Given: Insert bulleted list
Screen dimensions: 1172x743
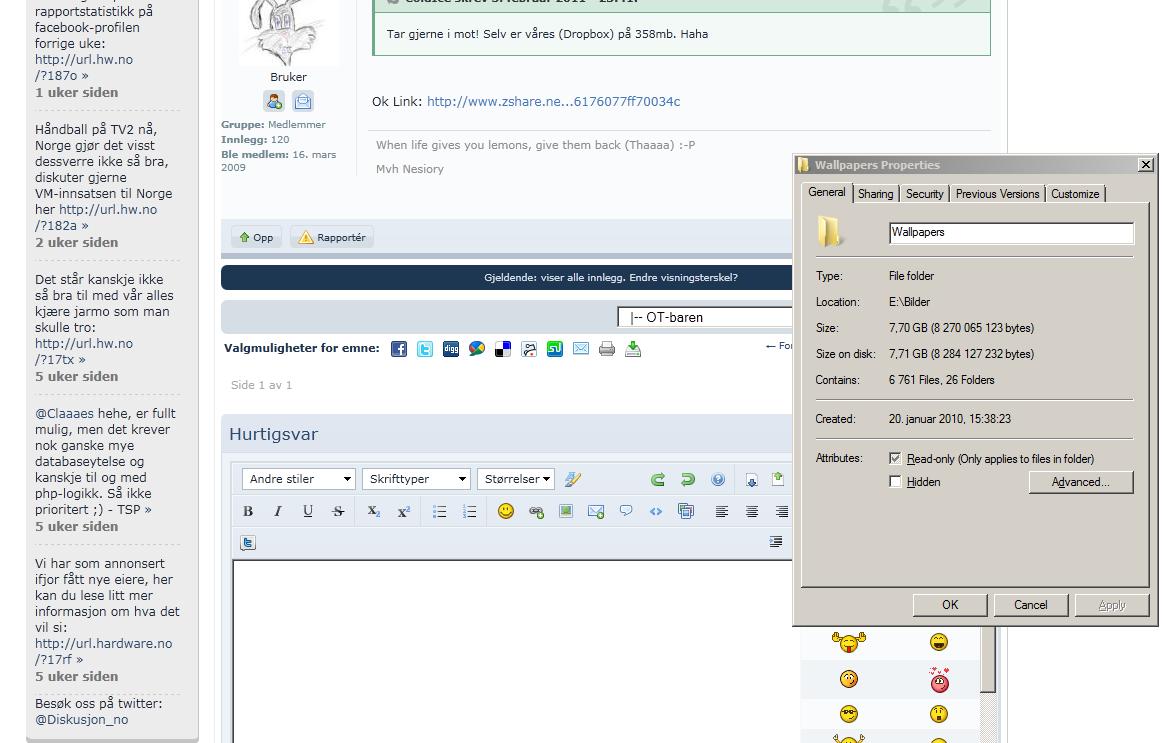Looking at the screenshot, I should (440, 511).
